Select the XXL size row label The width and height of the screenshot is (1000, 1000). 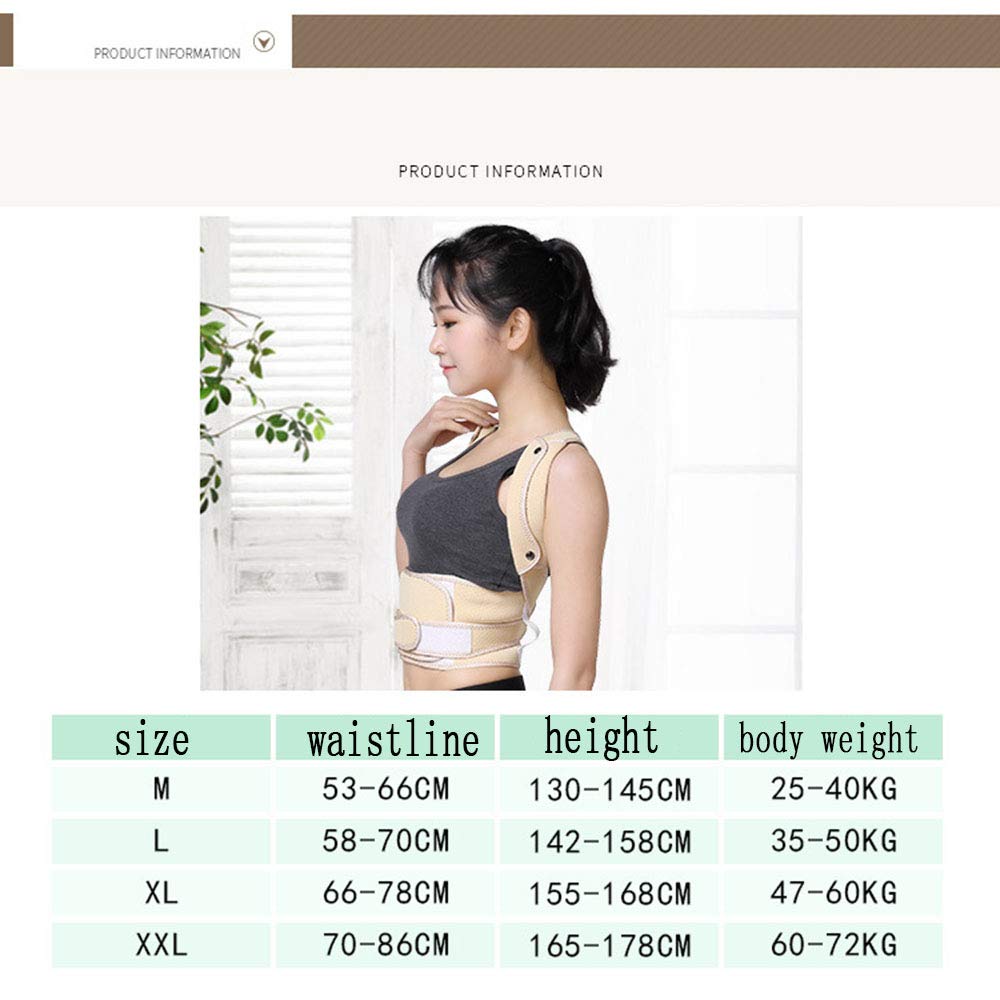click(161, 945)
